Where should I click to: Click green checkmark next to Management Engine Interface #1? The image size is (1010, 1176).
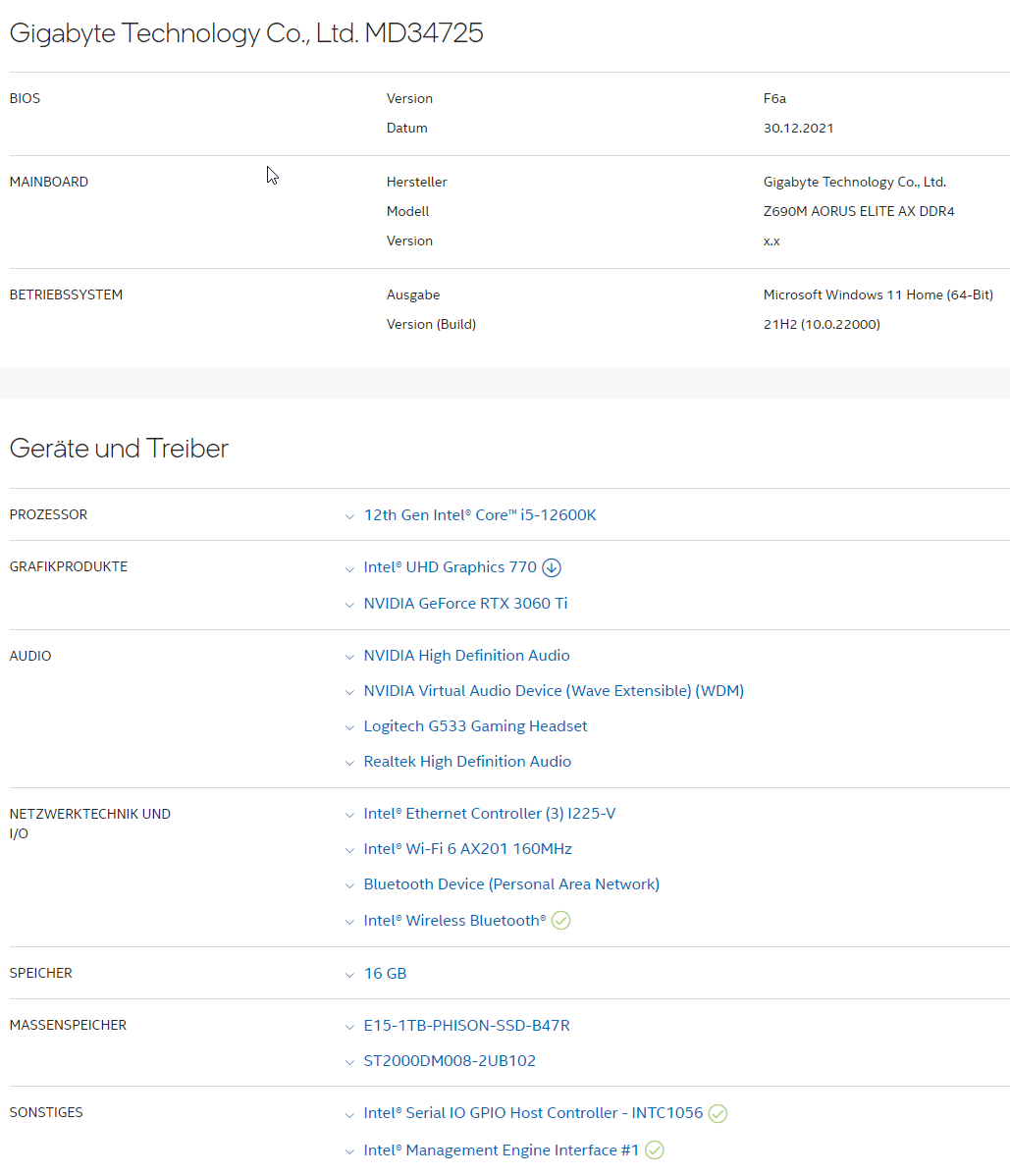click(655, 1149)
